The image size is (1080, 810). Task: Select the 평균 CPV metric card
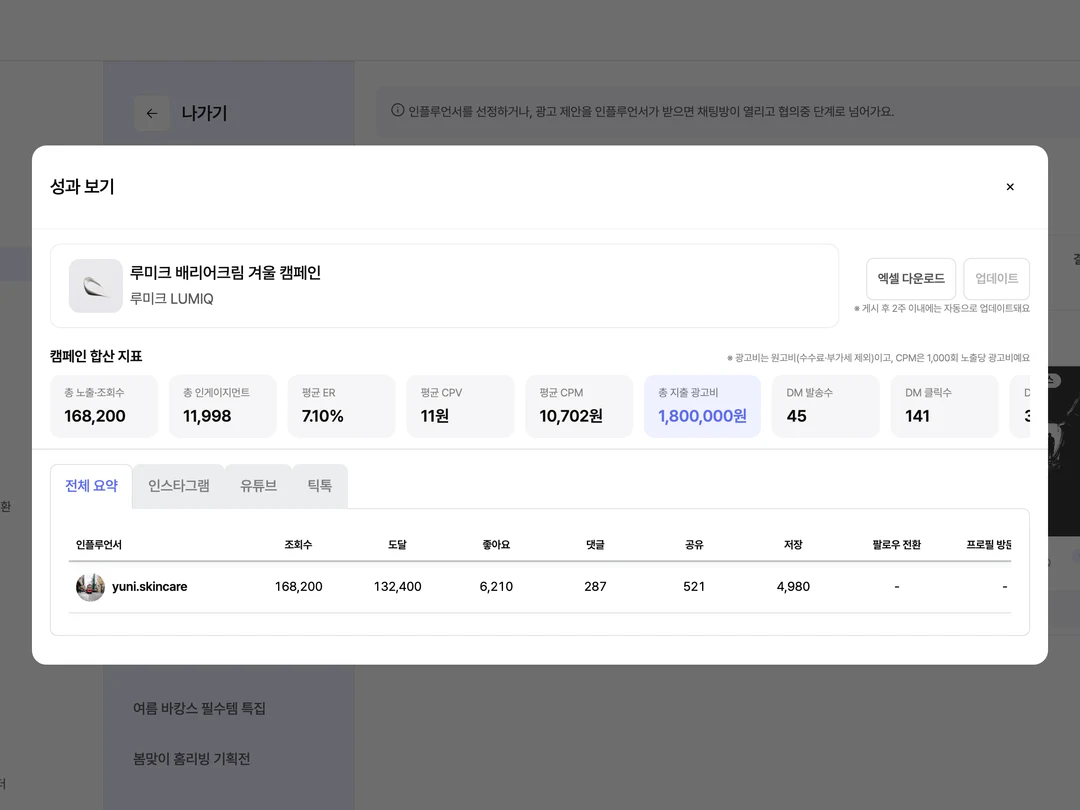(x=460, y=406)
